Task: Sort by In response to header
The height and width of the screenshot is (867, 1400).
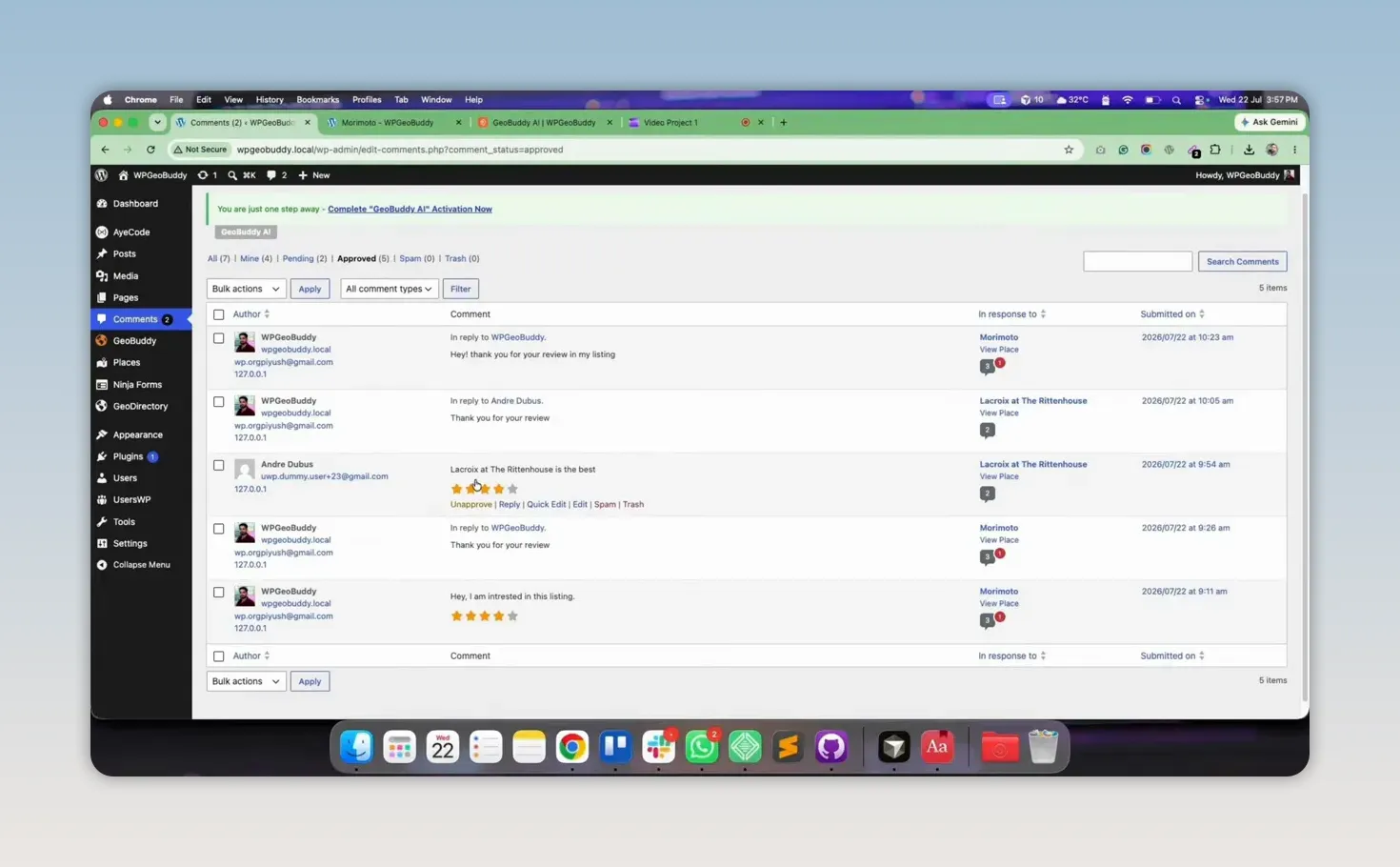Action: tap(1011, 314)
